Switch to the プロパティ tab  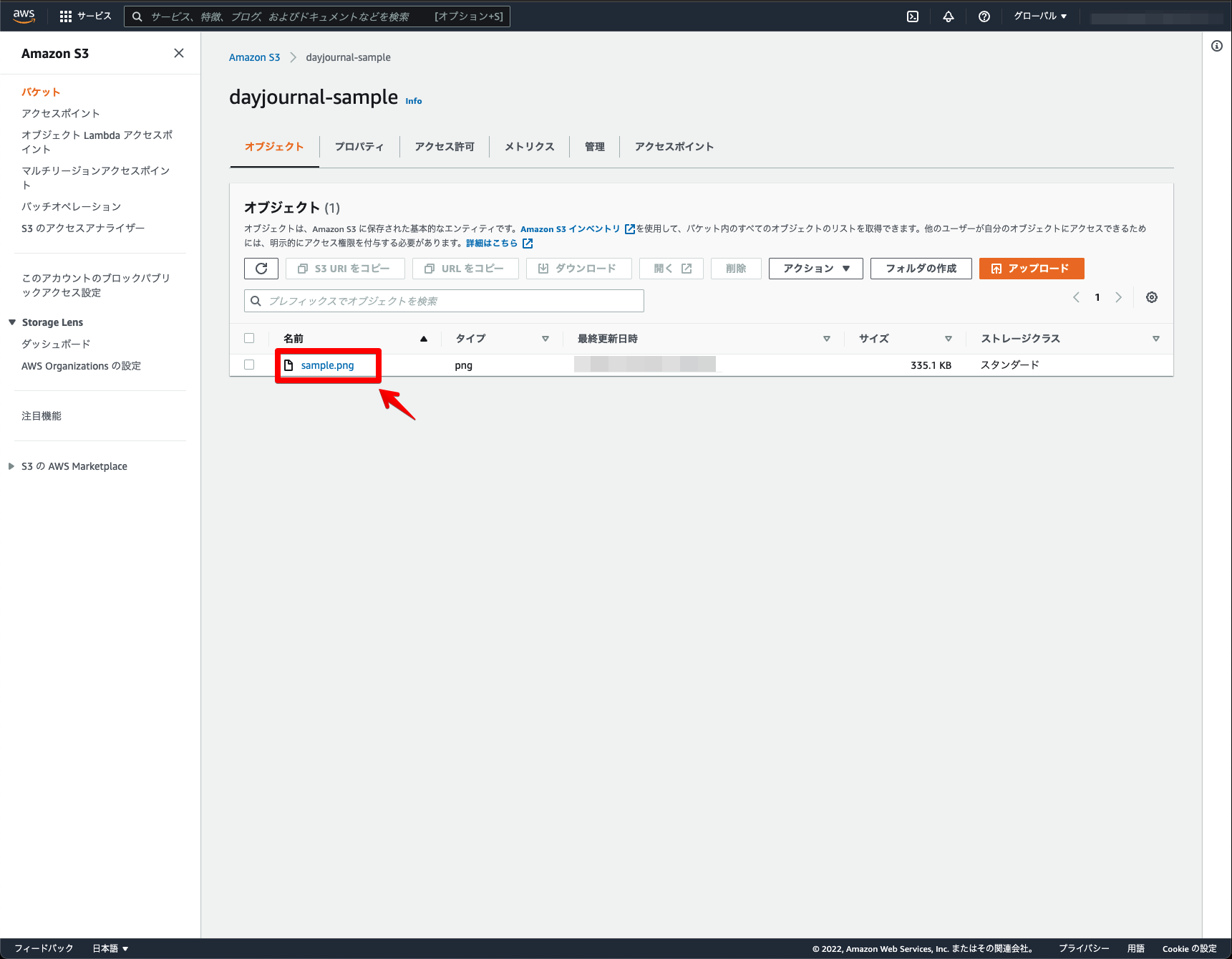pos(359,147)
